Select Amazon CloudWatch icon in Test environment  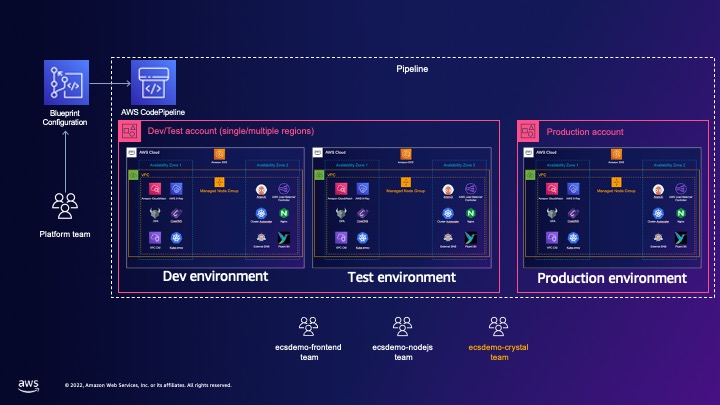[x=341, y=189]
